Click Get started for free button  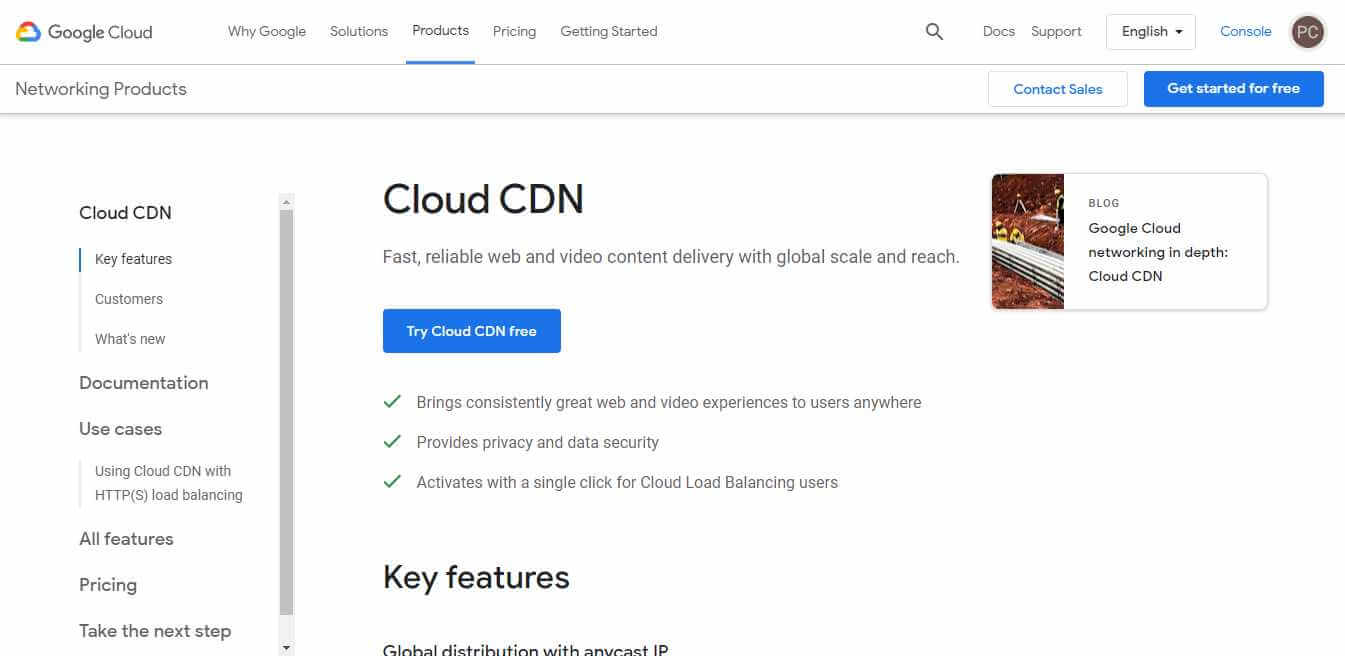click(1234, 88)
